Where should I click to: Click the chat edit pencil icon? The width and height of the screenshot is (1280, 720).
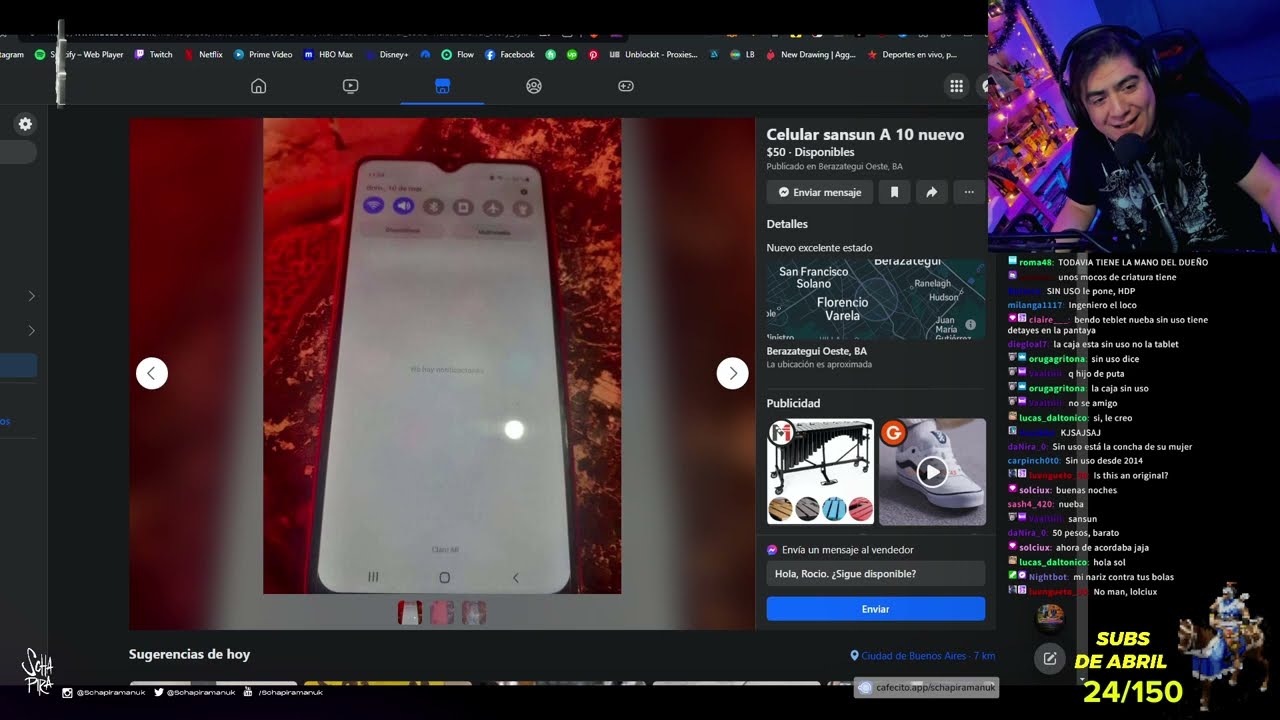[1050, 658]
